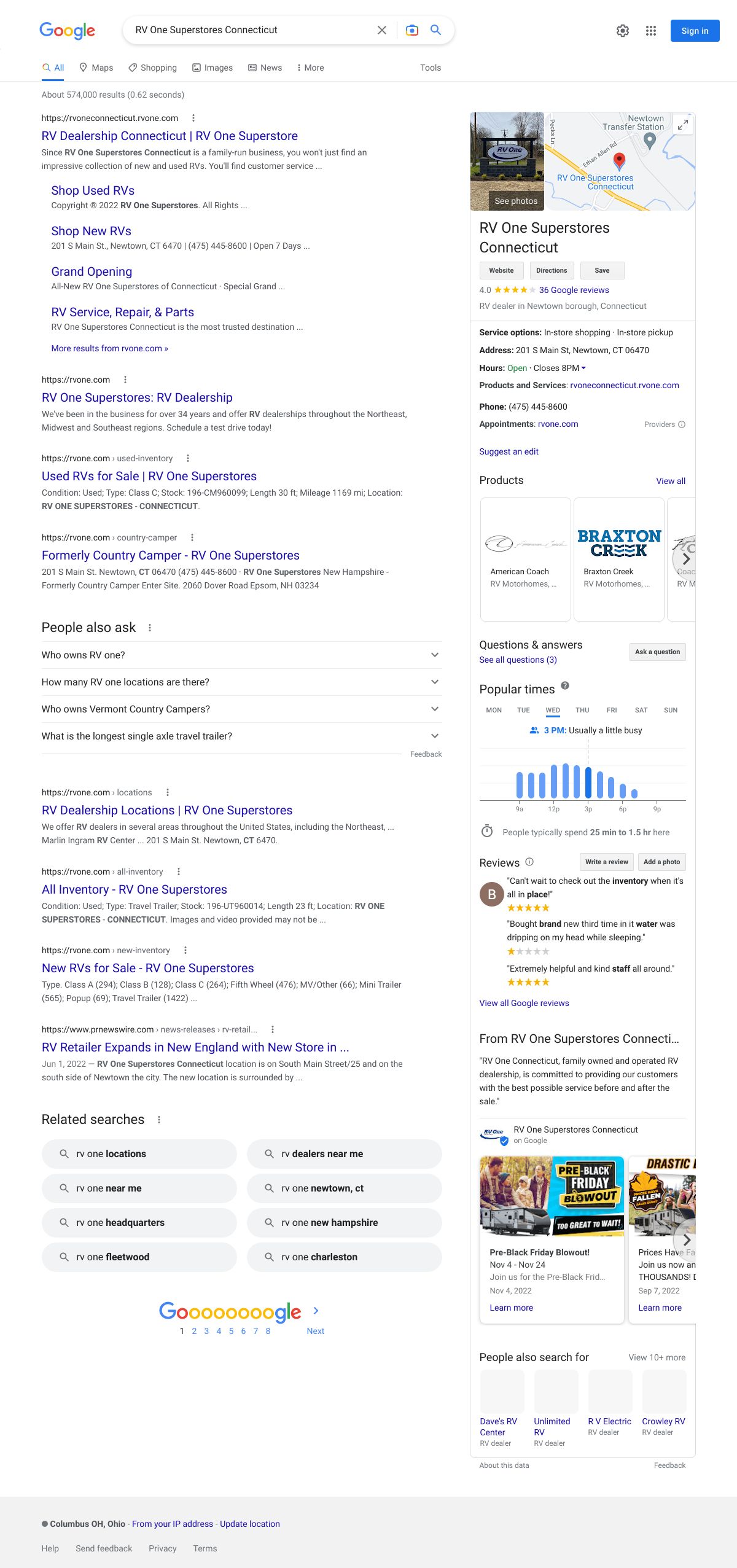
Task: Open three-dot menu beside rvoneconnecticut.rvone.com result
Action: 193,118
